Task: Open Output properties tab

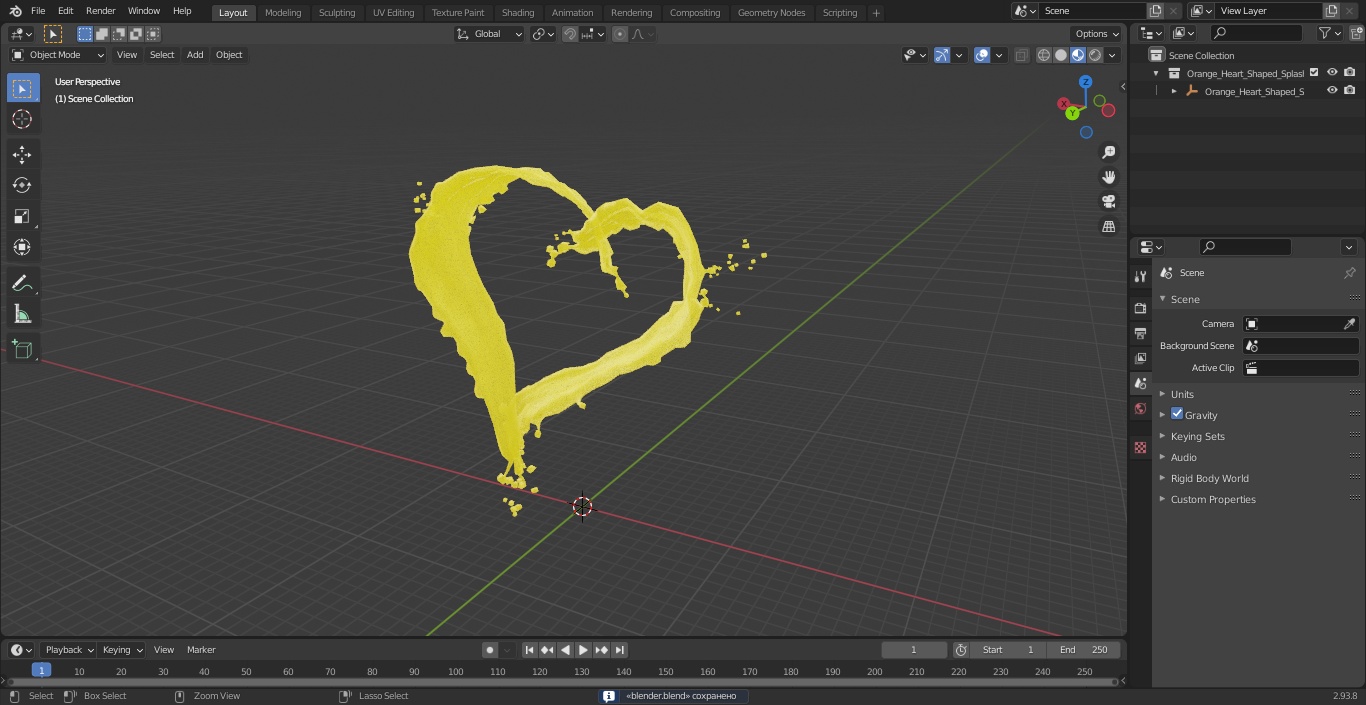Action: [1140, 333]
